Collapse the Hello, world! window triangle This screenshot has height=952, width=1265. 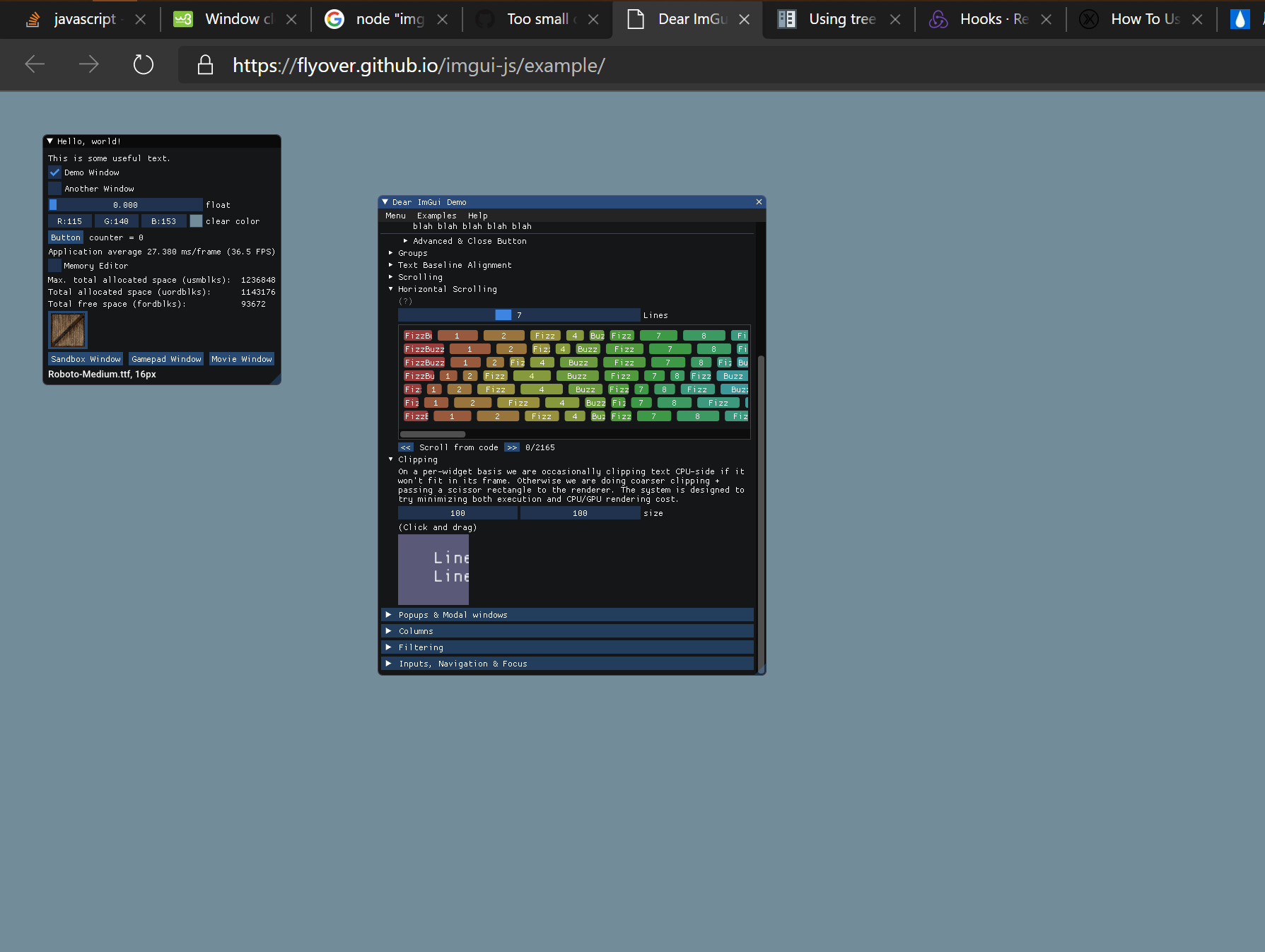(50, 141)
